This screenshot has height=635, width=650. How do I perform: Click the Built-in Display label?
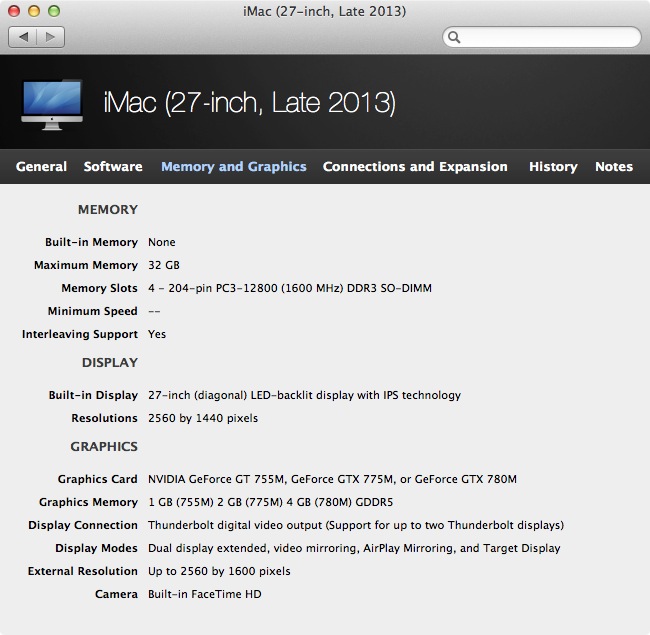[93, 395]
